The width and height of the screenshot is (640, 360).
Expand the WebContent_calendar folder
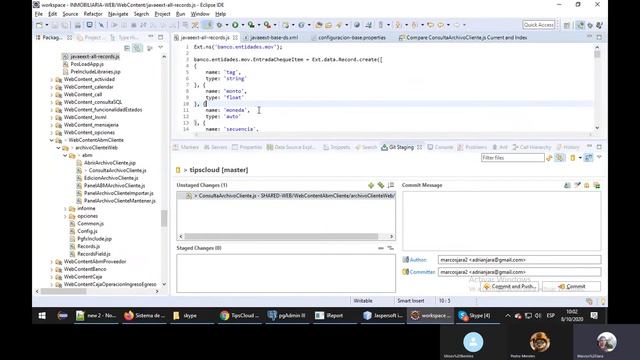click(52, 87)
